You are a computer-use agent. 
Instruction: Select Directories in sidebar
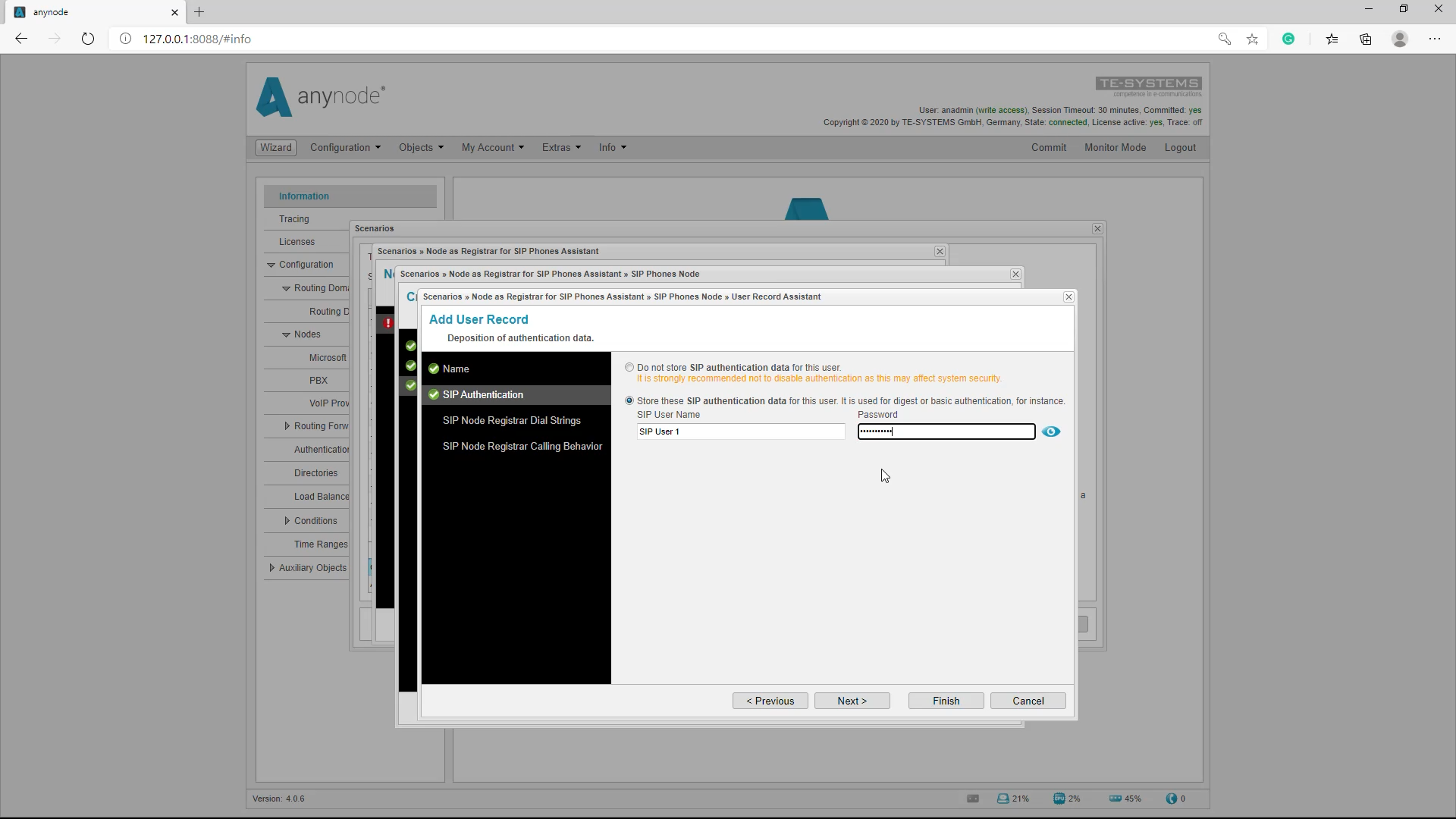point(315,473)
